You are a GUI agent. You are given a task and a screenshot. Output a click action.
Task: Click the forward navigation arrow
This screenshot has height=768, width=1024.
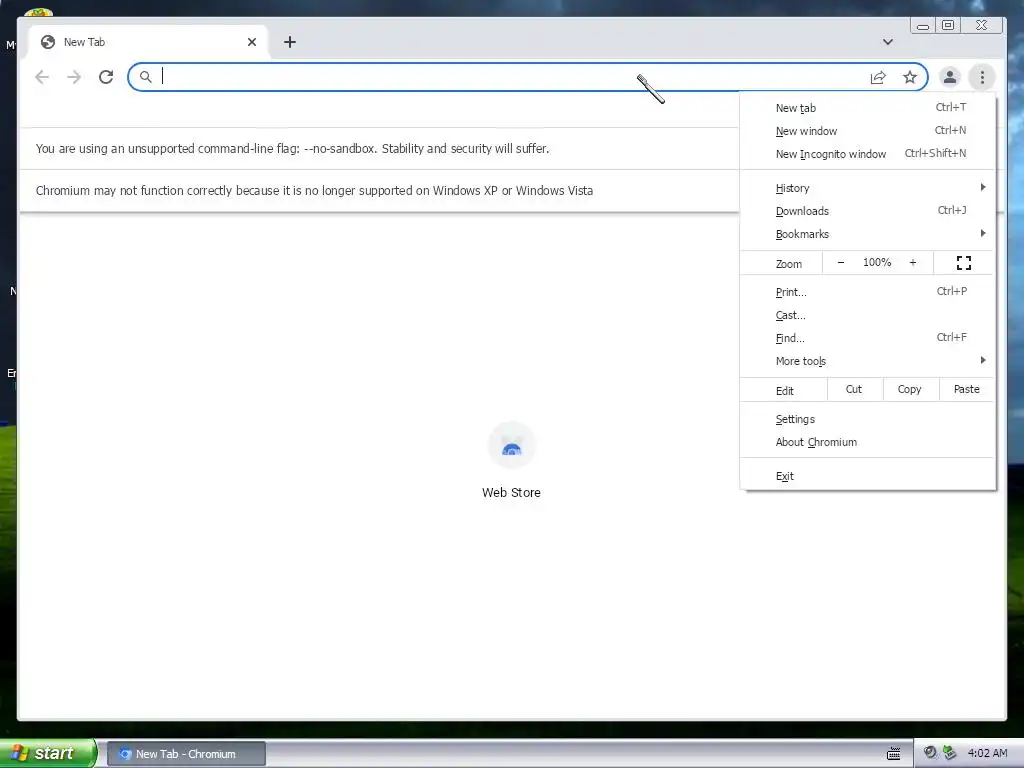click(74, 77)
